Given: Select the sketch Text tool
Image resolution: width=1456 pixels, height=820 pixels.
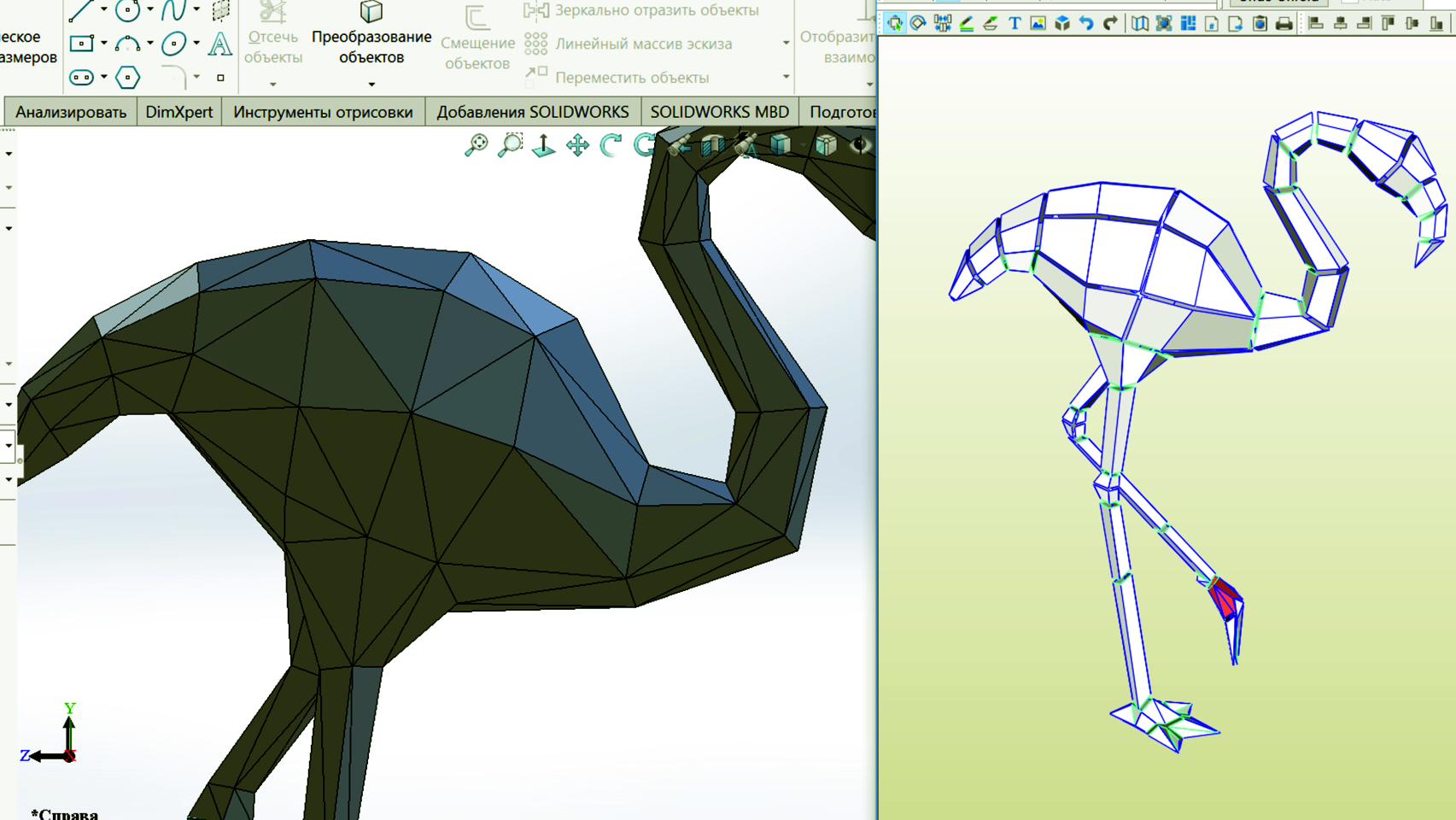Looking at the screenshot, I should click(x=219, y=43).
